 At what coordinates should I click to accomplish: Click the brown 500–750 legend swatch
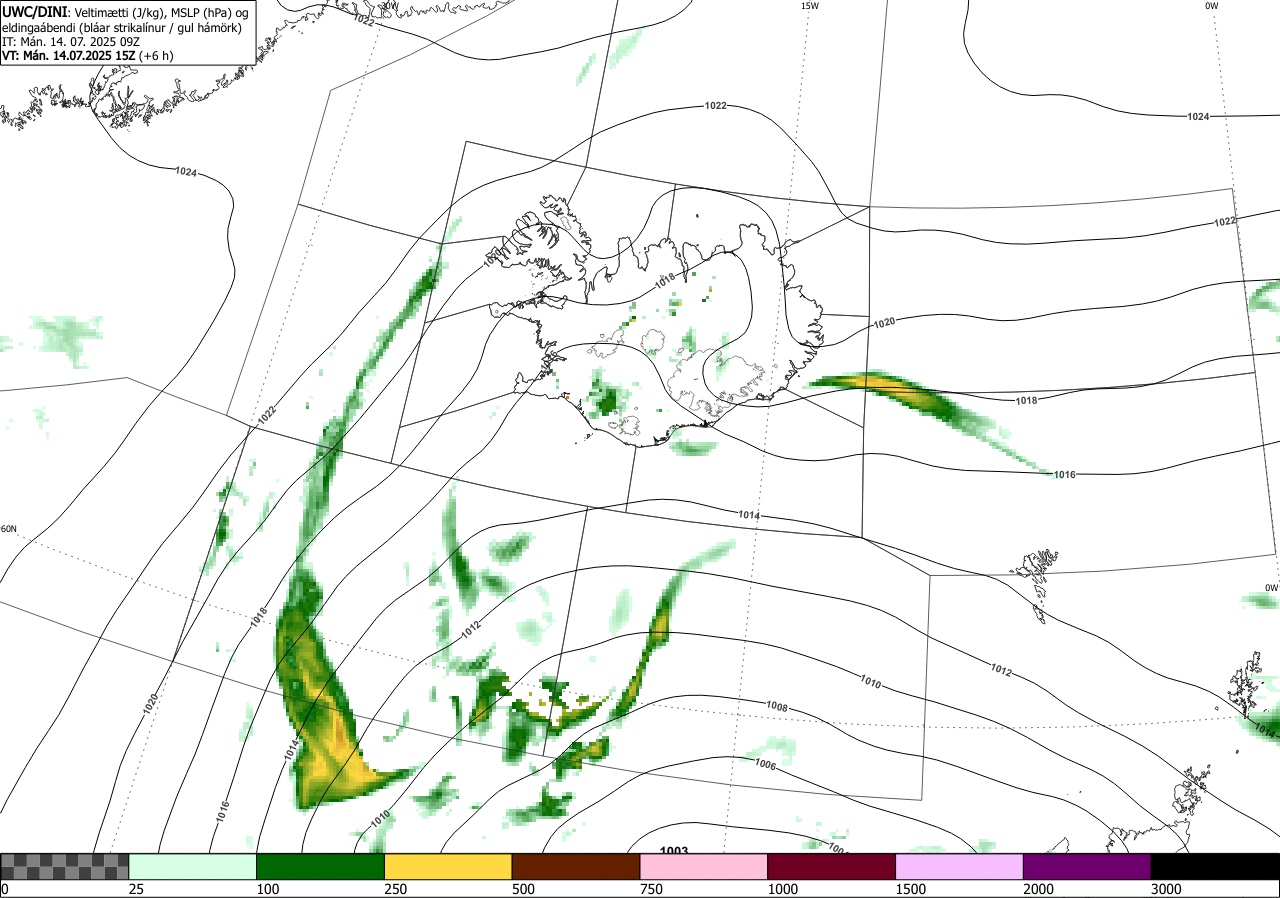click(576, 866)
